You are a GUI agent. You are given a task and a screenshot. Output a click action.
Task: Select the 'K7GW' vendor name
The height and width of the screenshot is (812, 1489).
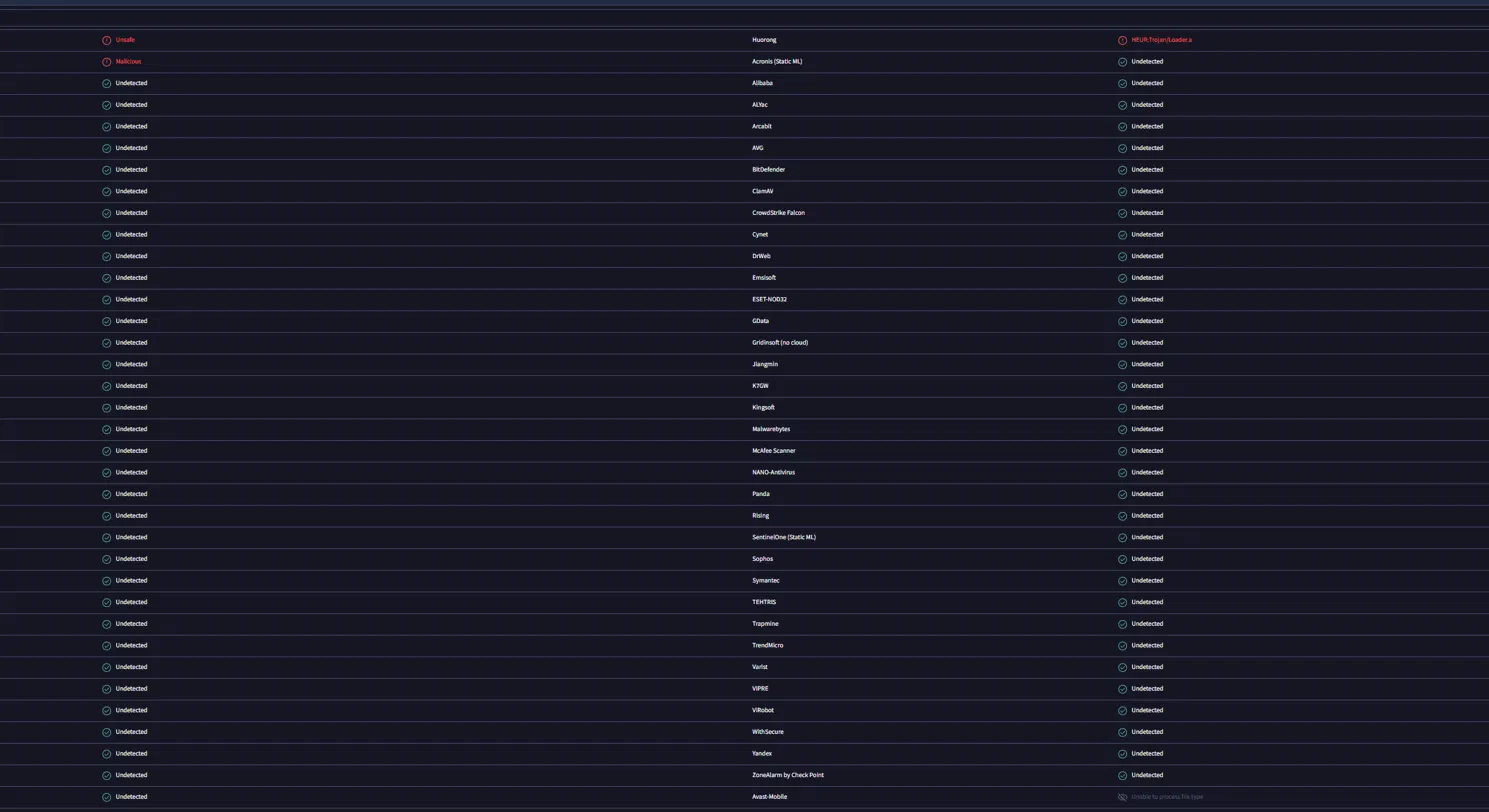pos(760,386)
